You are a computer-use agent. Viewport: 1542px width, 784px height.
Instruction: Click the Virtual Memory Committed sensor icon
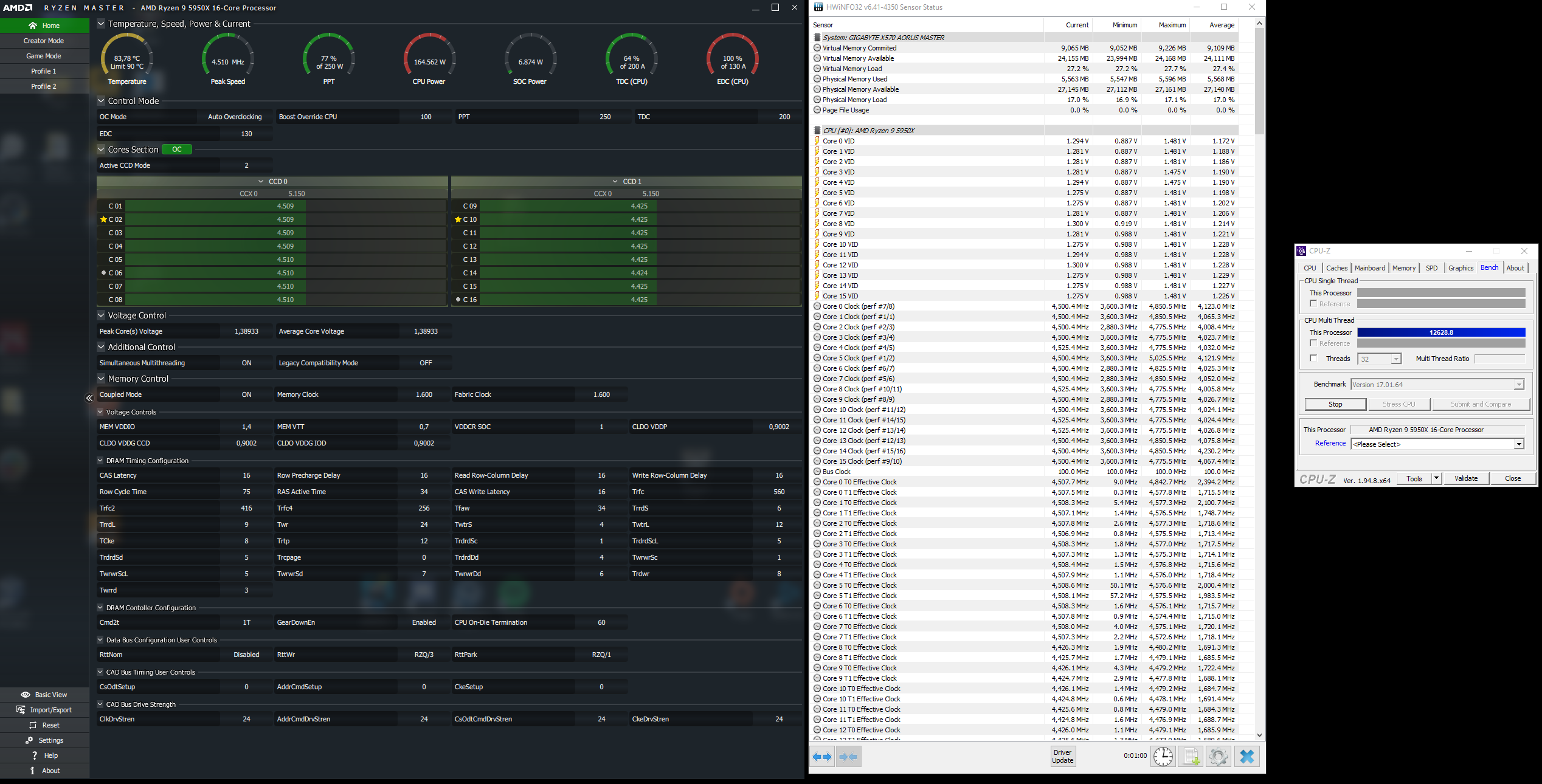click(817, 48)
